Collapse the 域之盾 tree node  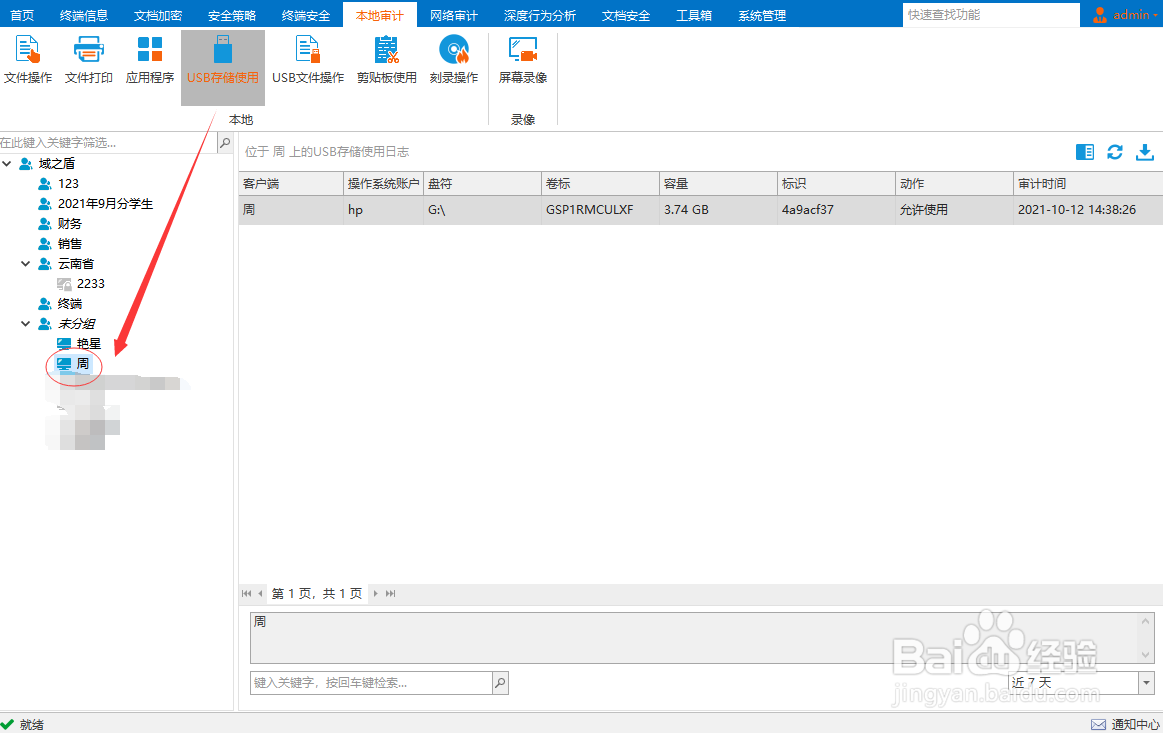pos(8,163)
